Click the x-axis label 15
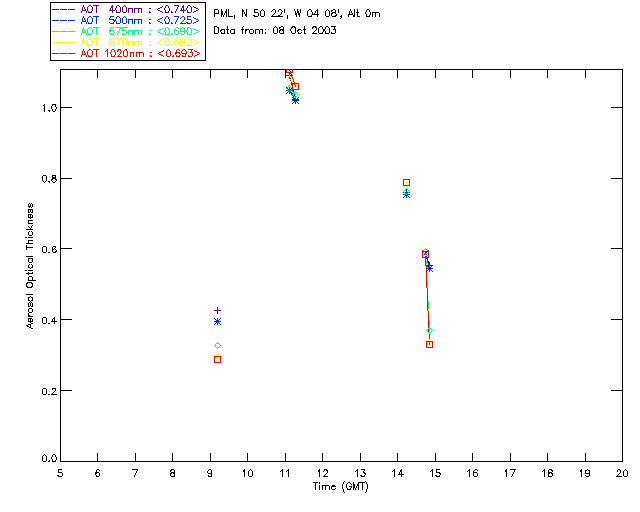Screen dimensions: 640x512 [x=435, y=473]
